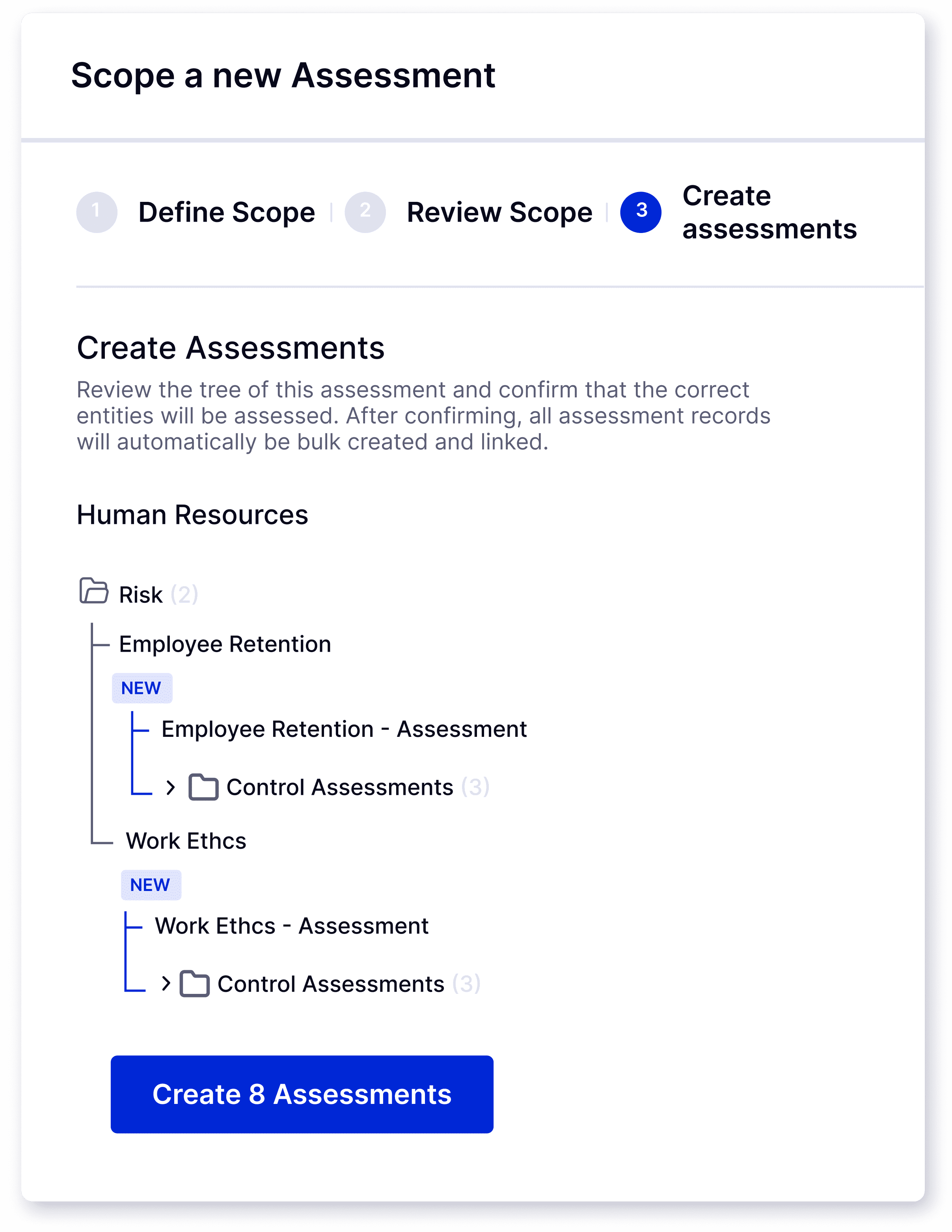952x1232 pixels.
Task: Click the step 1 circle icon
Action: [97, 212]
